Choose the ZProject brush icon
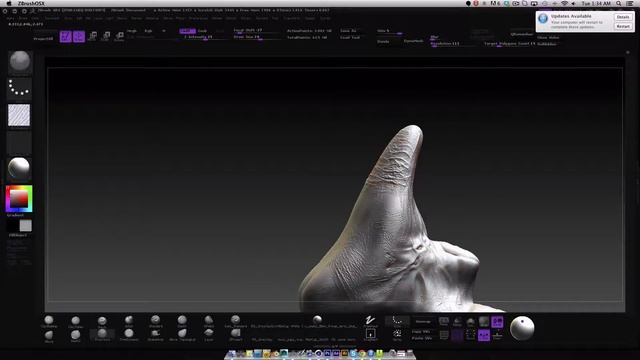 click(236, 335)
